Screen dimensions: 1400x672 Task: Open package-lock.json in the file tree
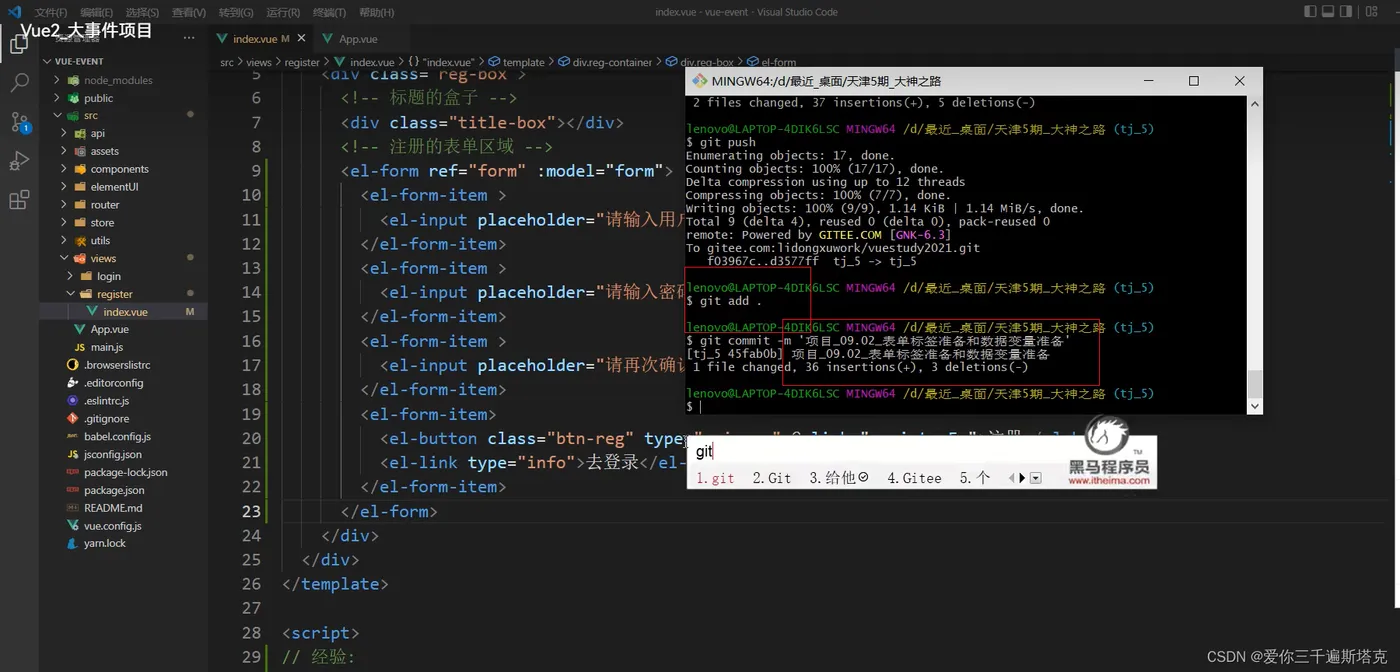[125, 472]
